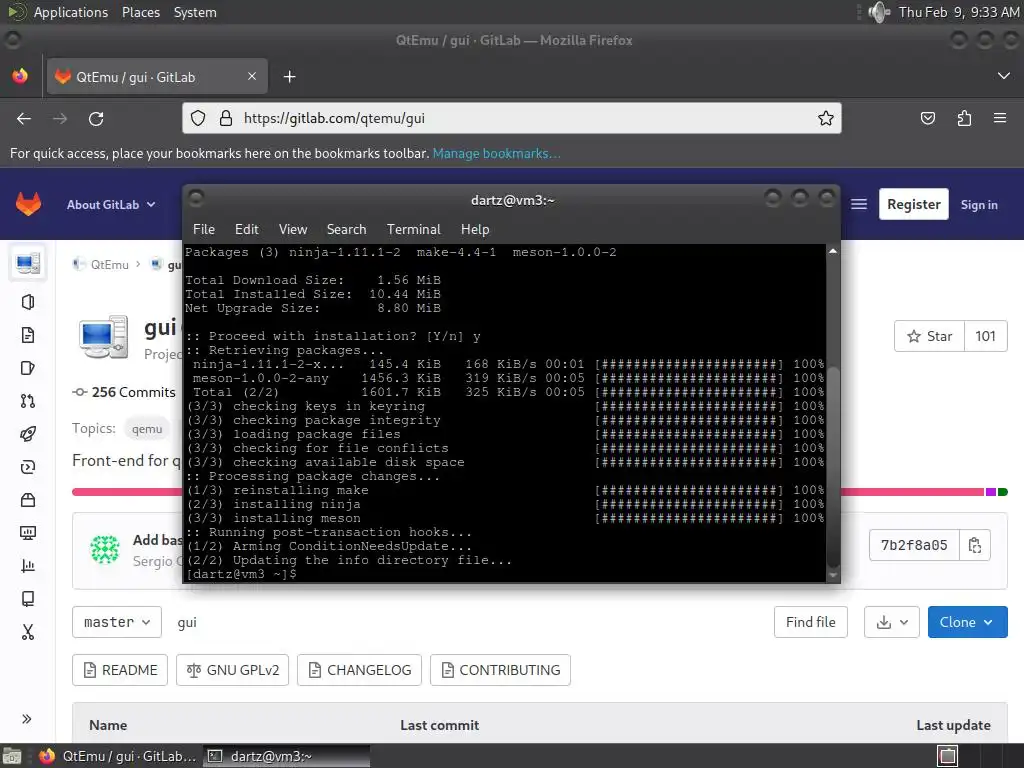Viewport: 1024px width, 768px height.
Task: List all Firefox tabs dropdown arrow
Action: 1004,76
